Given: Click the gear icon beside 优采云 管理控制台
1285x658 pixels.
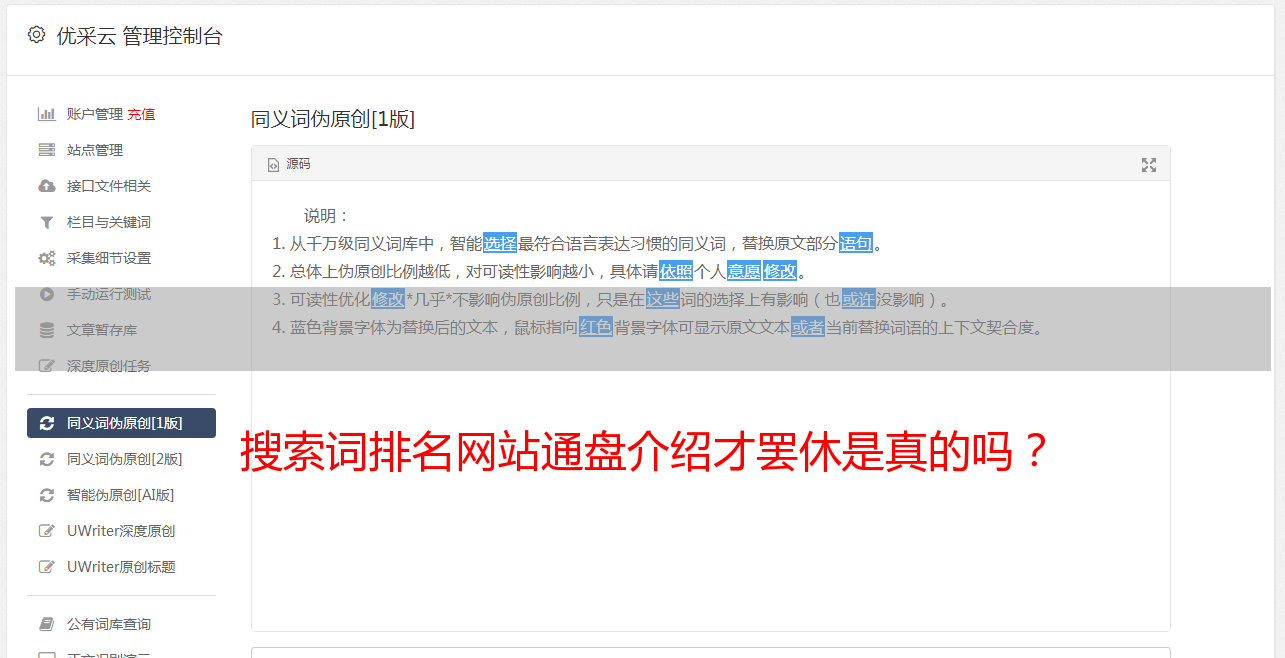Looking at the screenshot, I should tap(37, 35).
